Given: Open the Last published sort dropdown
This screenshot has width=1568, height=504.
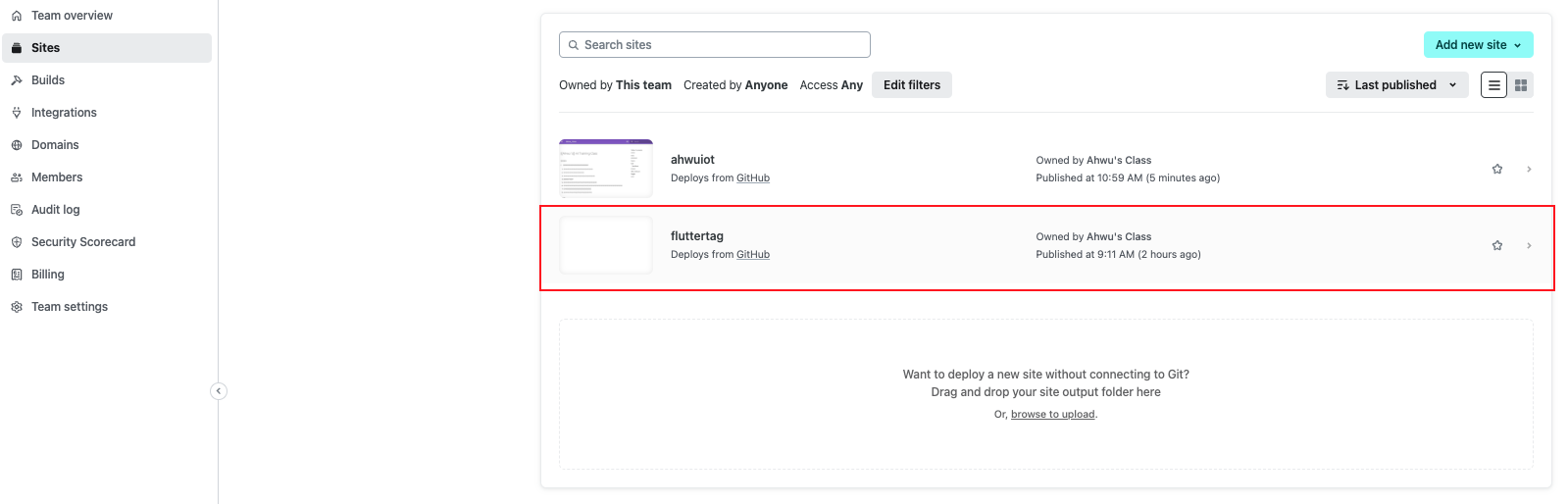Looking at the screenshot, I should click(x=1396, y=85).
